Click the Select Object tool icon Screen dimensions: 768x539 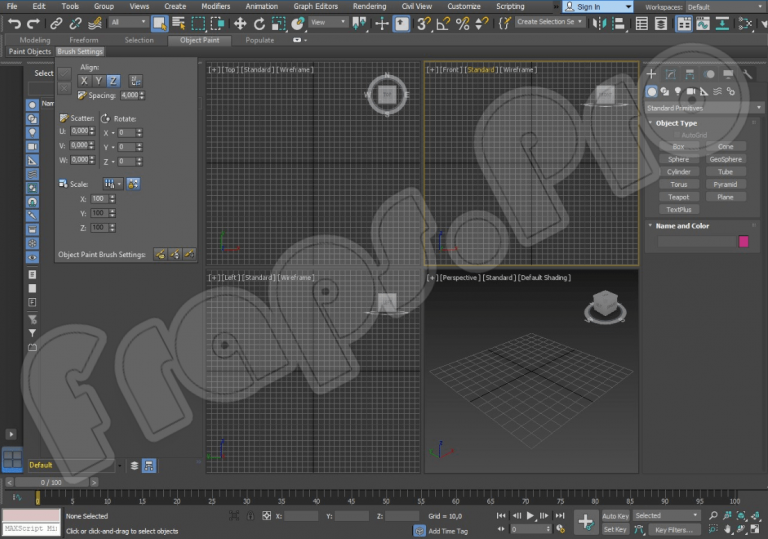tap(160, 22)
